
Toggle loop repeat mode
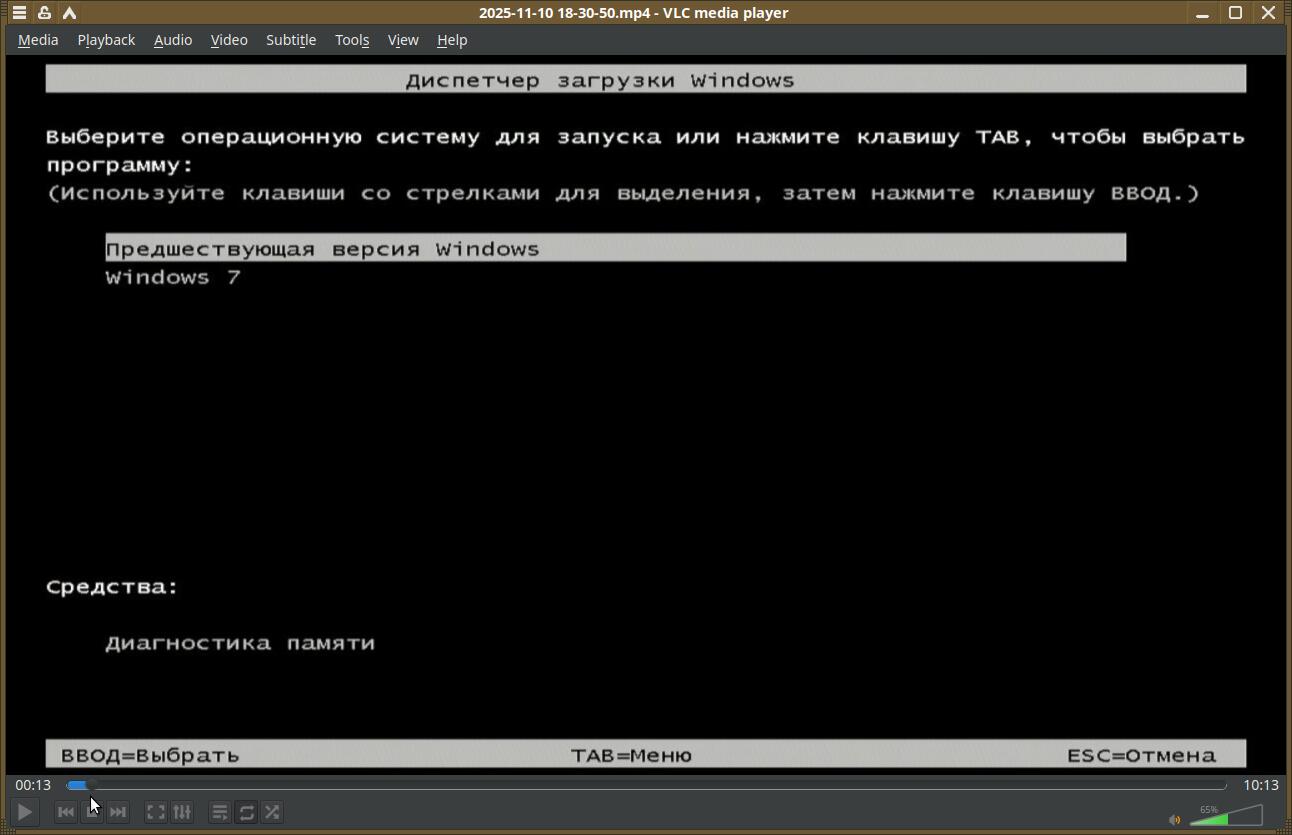tap(246, 812)
